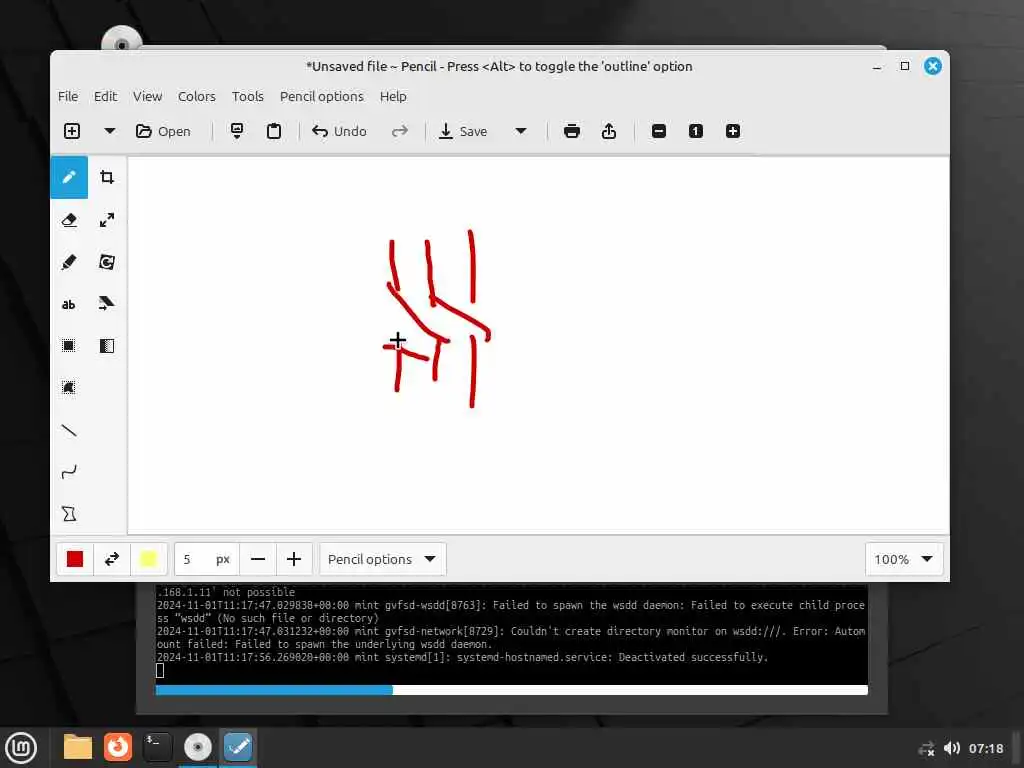Select the Rotate tool
This screenshot has width=1024, height=768.
107,262
